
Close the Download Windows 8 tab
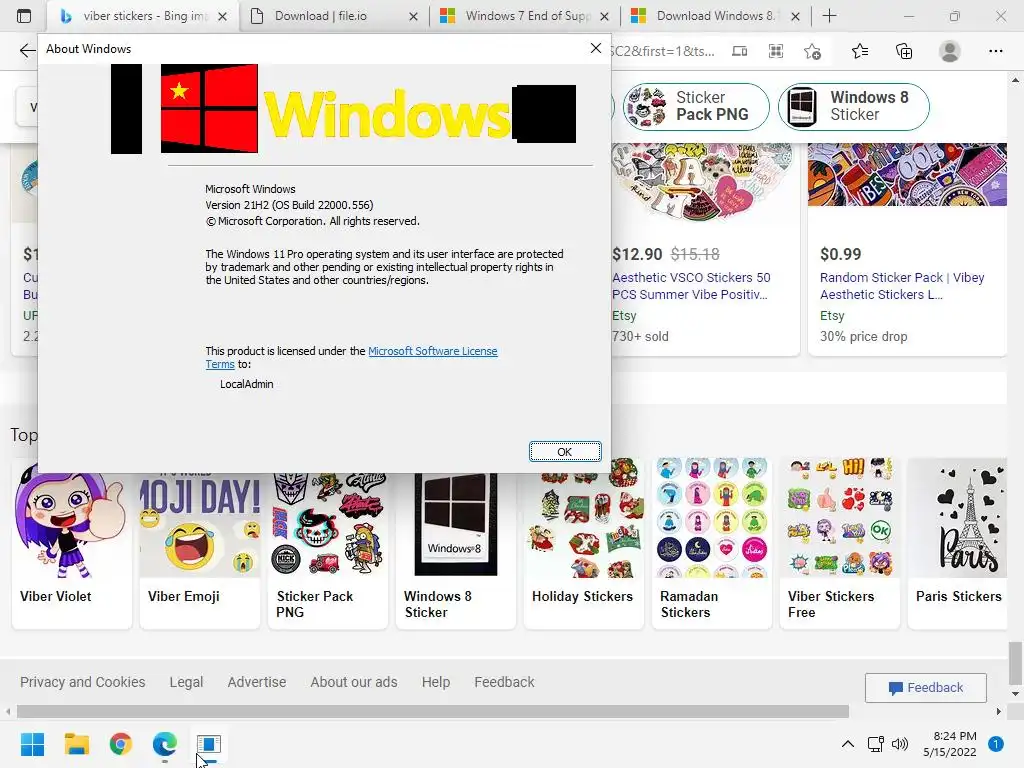(795, 16)
